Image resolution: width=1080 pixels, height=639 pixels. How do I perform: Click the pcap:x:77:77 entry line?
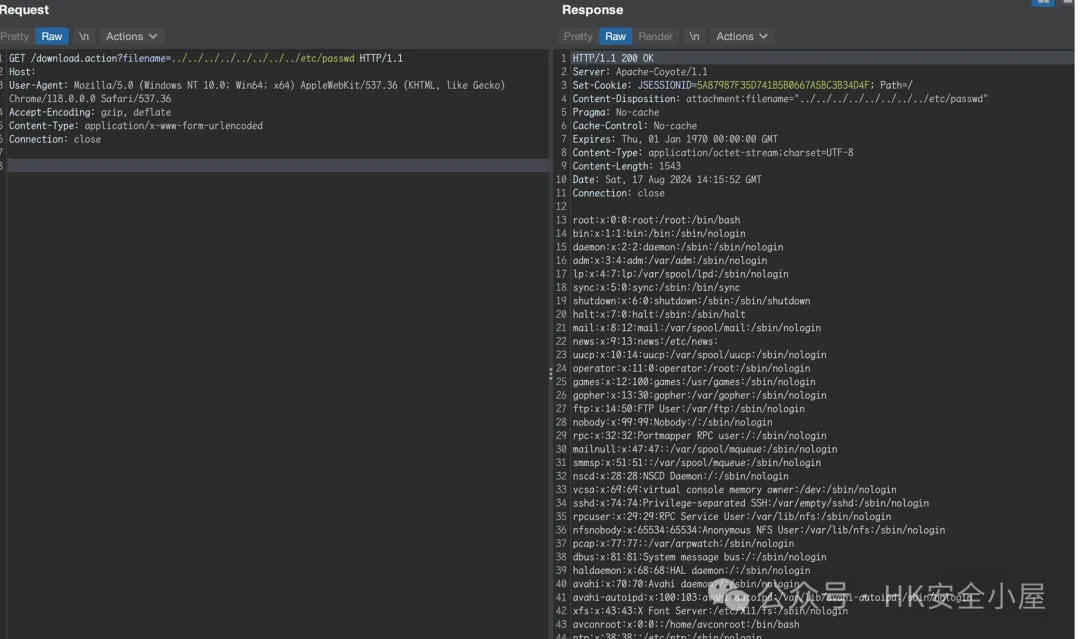683,544
